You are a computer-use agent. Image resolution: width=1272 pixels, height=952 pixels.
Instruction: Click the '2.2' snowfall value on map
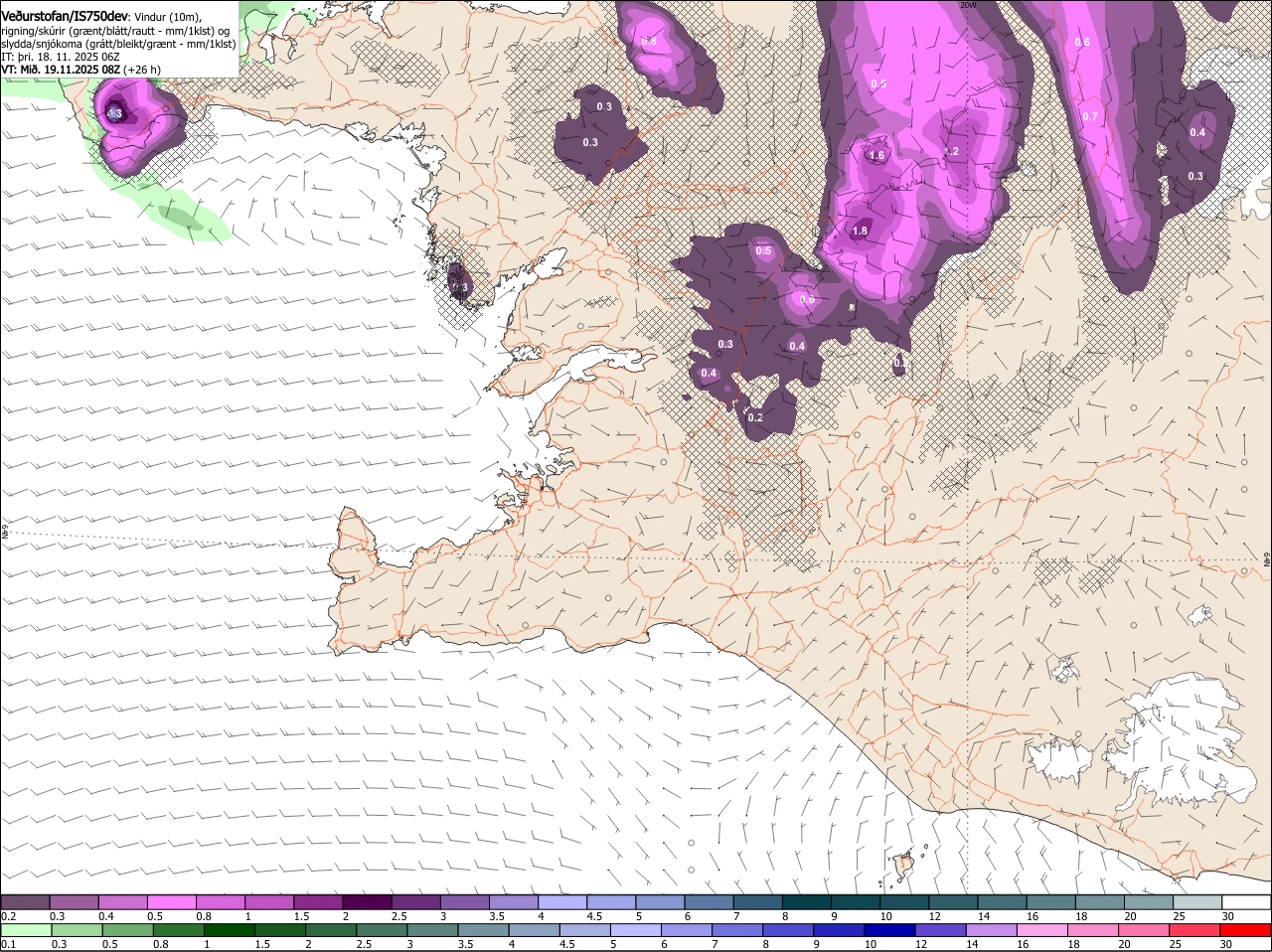point(951,151)
